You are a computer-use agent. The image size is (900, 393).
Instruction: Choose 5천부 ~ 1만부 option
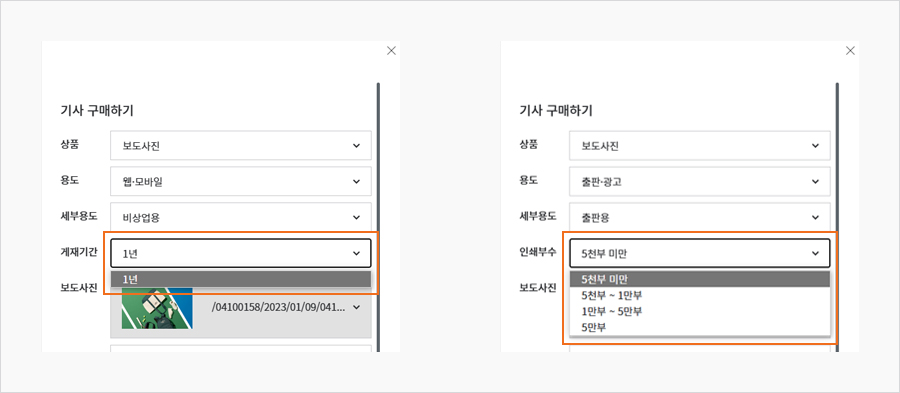pyautogui.click(x=700, y=295)
